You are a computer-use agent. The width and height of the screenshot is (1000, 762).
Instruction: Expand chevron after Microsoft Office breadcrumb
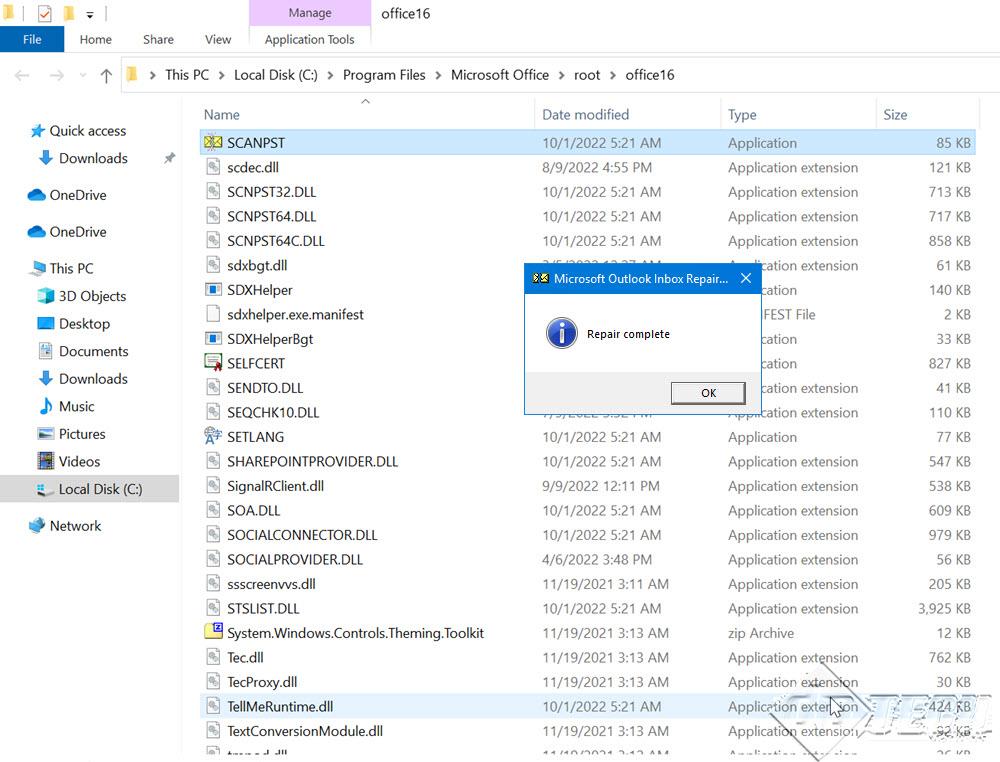[x=561, y=75]
